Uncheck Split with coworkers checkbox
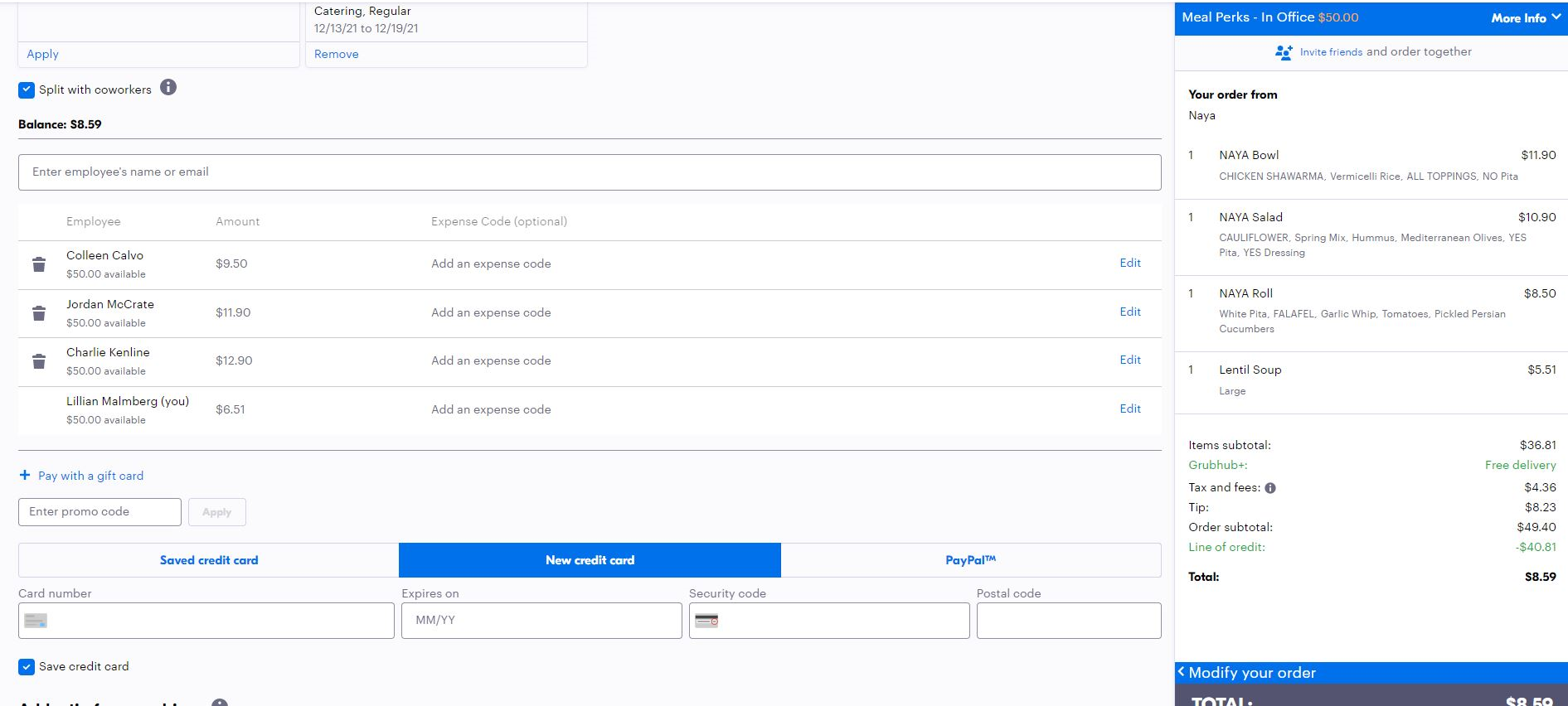 click(27, 89)
